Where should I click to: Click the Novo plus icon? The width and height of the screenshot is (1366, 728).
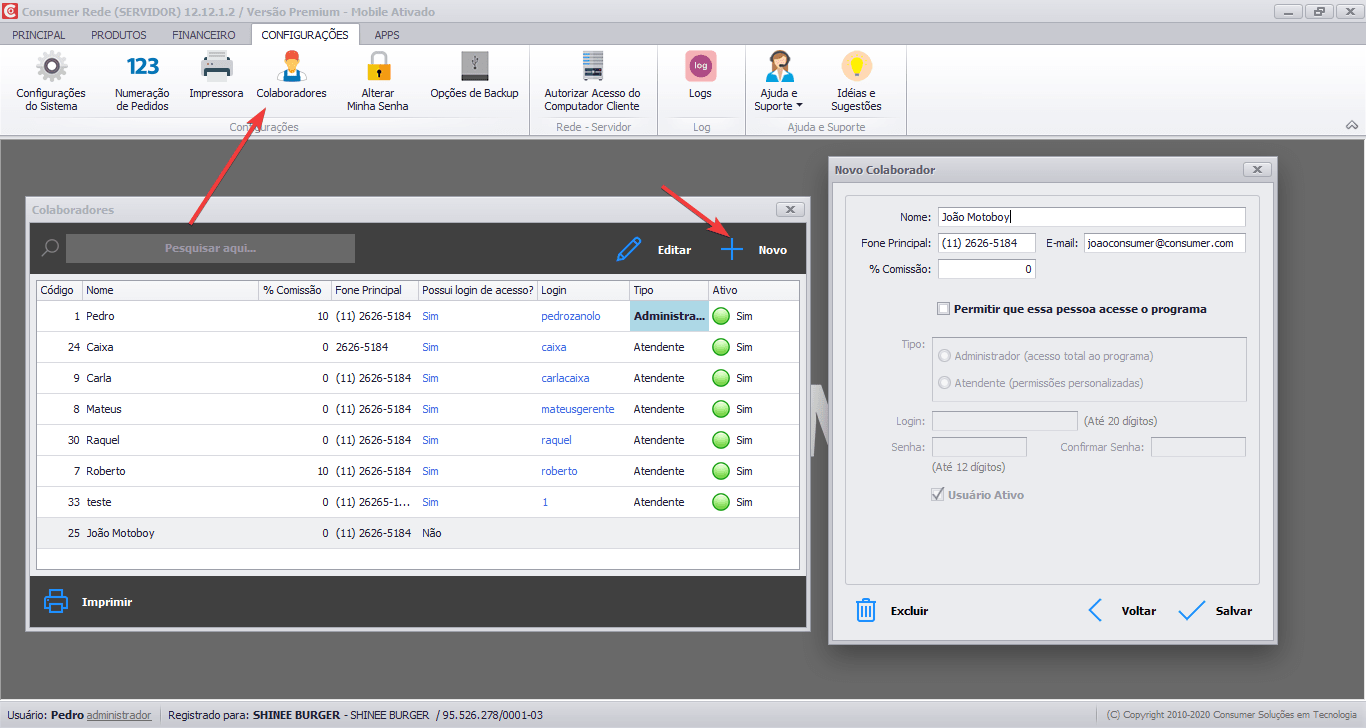pos(732,250)
